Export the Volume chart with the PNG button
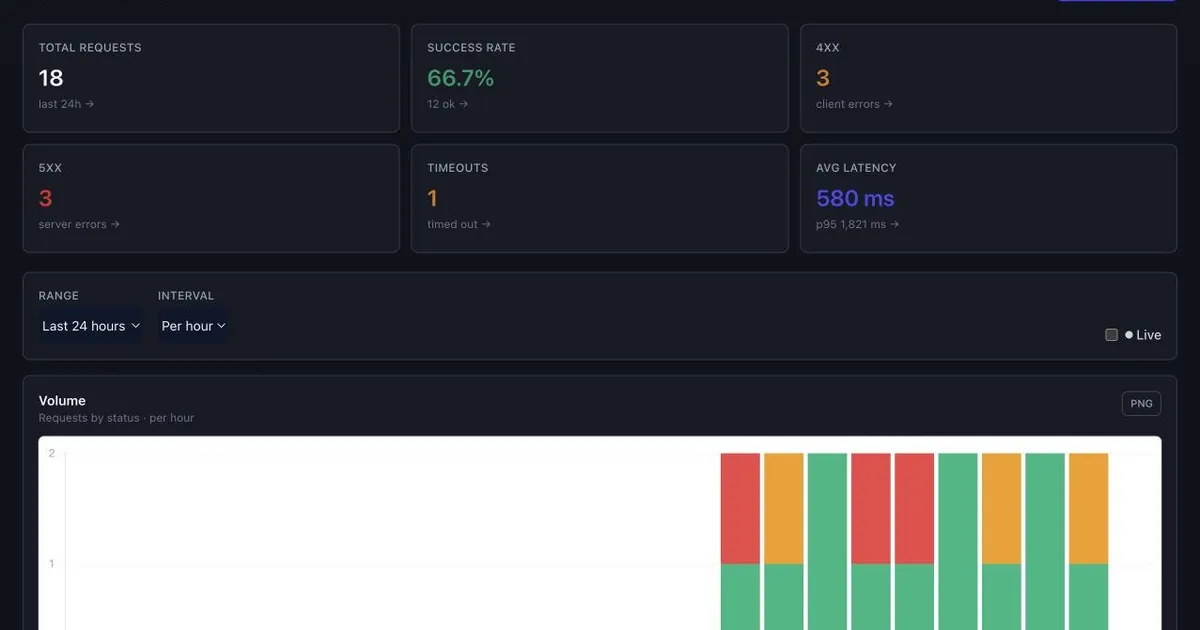This screenshot has height=630, width=1200. (x=1141, y=404)
